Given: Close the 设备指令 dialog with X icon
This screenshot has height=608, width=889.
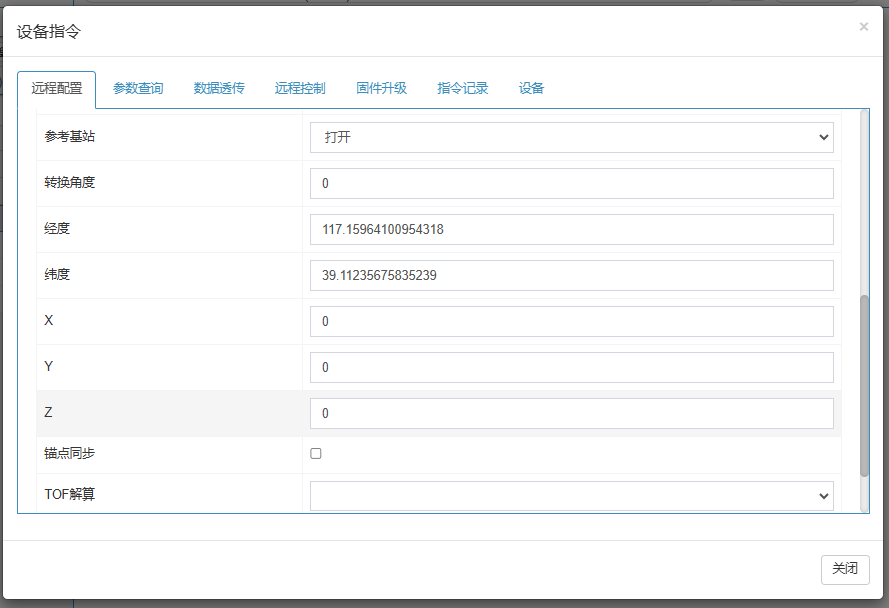Looking at the screenshot, I should tap(863, 27).
